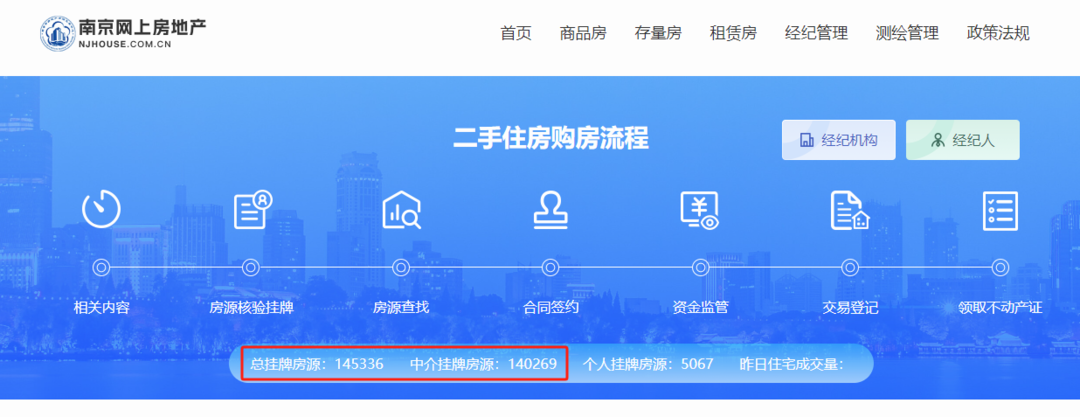Viewport: 1080px width, 417px height.
Task: Open the 政策法规 navigation item
Action: (x=998, y=33)
